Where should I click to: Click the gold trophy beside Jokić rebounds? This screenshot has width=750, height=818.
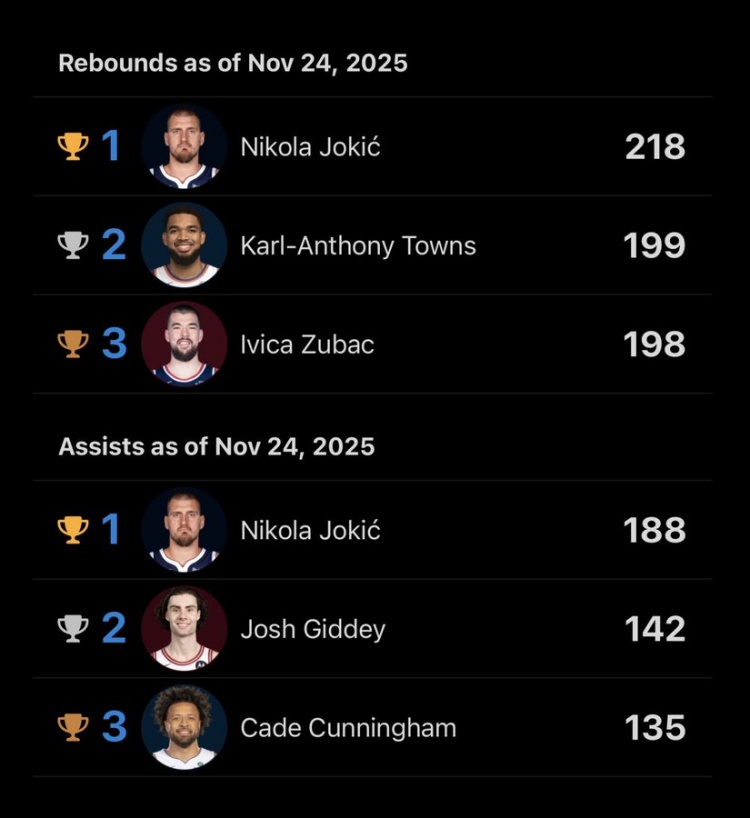pos(73,147)
